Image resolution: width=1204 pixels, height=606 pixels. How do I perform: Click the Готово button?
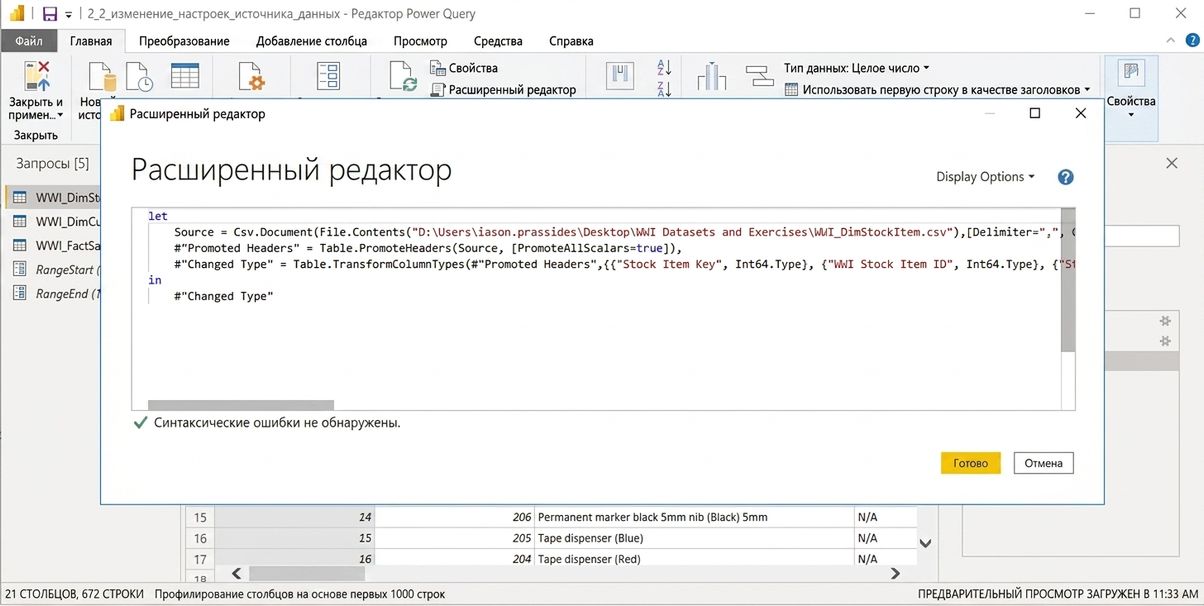click(970, 463)
